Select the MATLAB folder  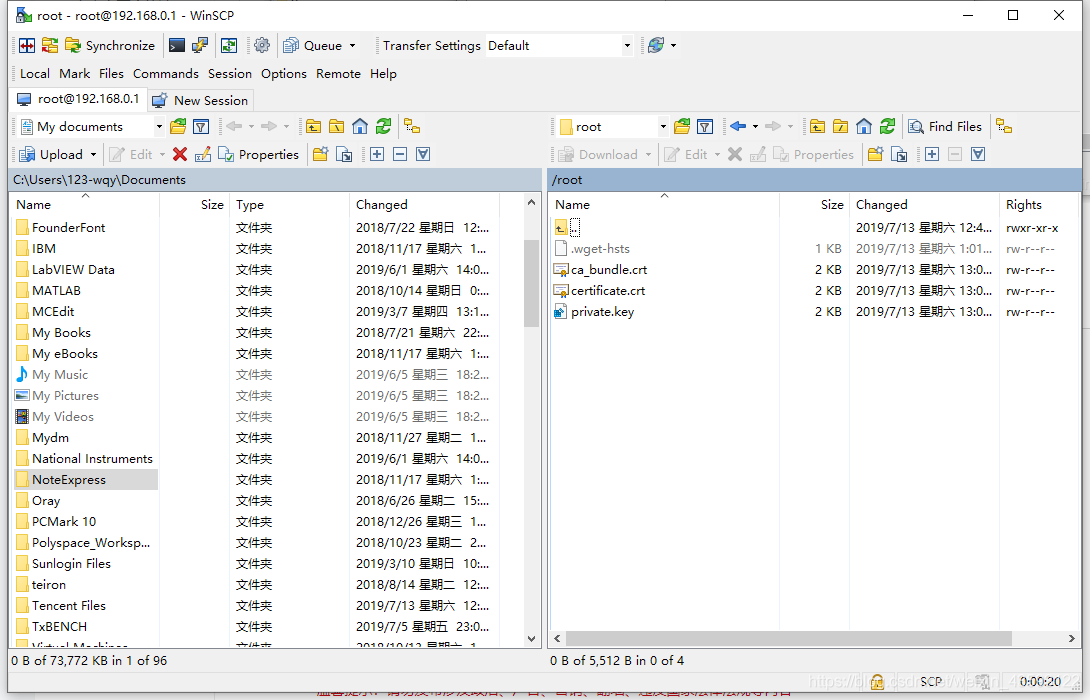pyautogui.click(x=56, y=291)
